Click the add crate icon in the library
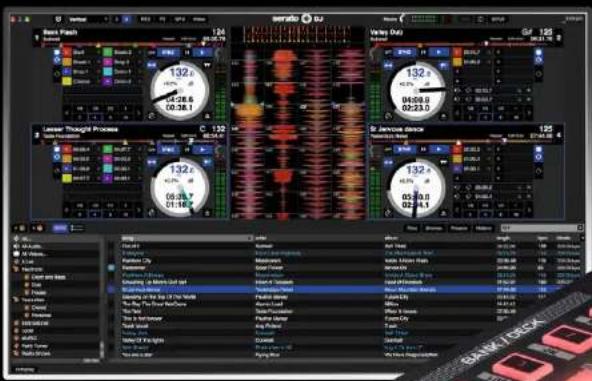This screenshot has width=592, height=381. click(x=20, y=228)
